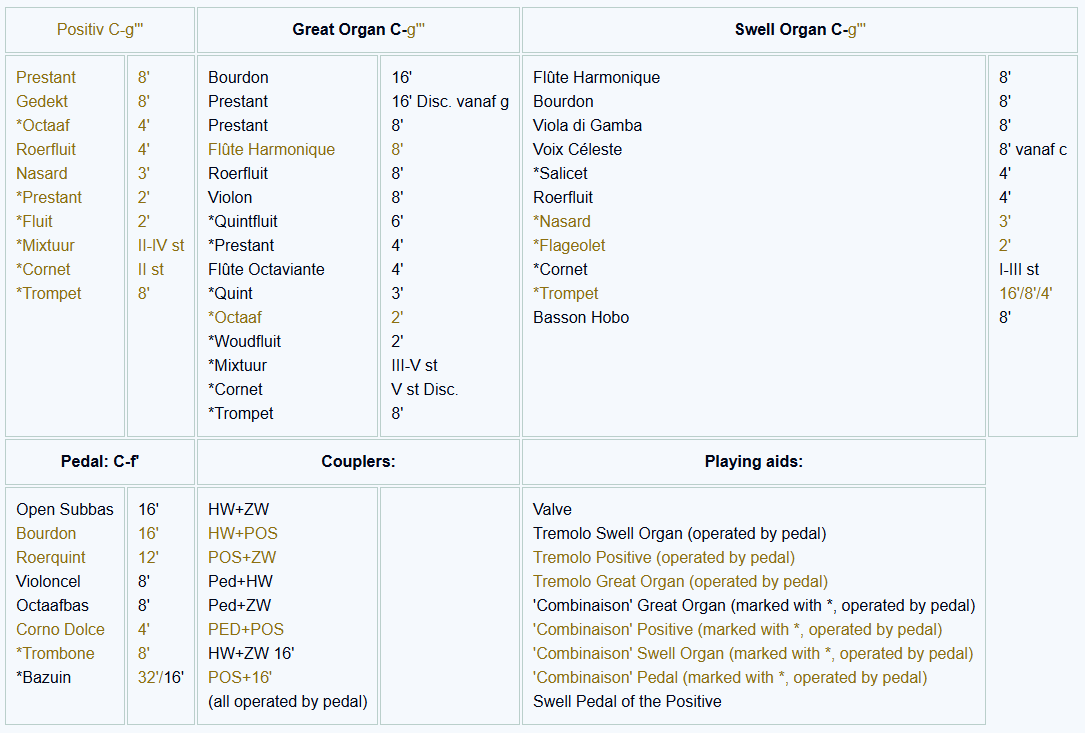Click the Basson Hobo entry

[581, 317]
